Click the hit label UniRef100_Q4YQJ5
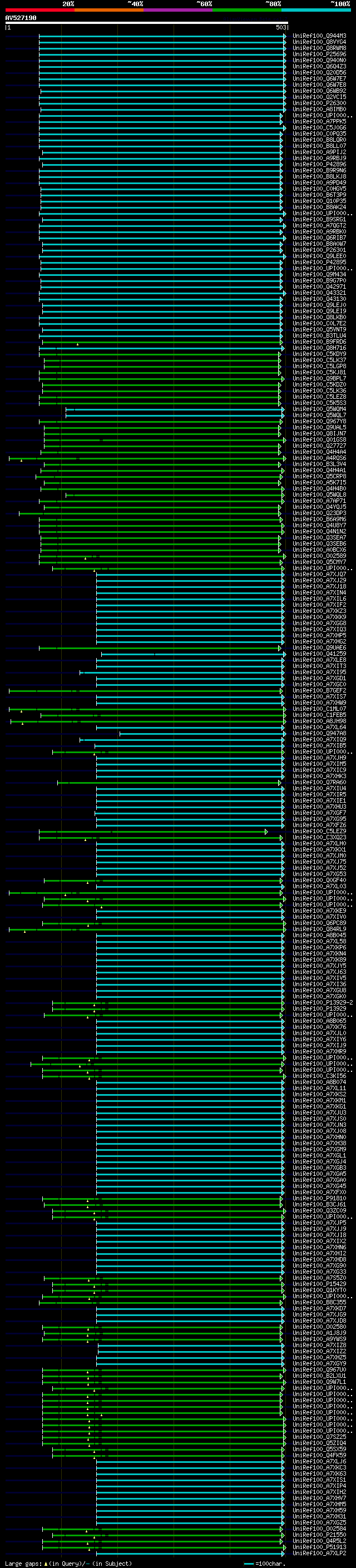 (x=319, y=506)
